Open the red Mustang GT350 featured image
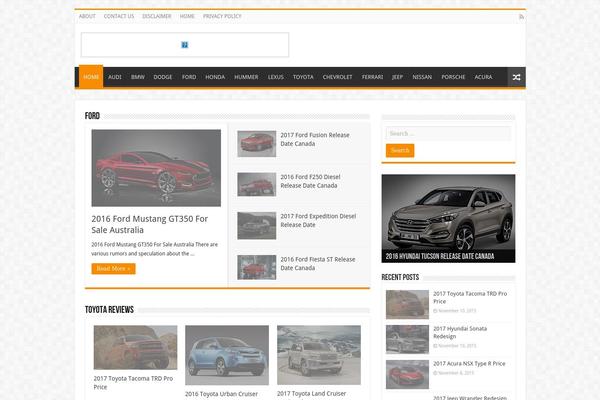This screenshot has height=400, width=600. click(x=156, y=168)
